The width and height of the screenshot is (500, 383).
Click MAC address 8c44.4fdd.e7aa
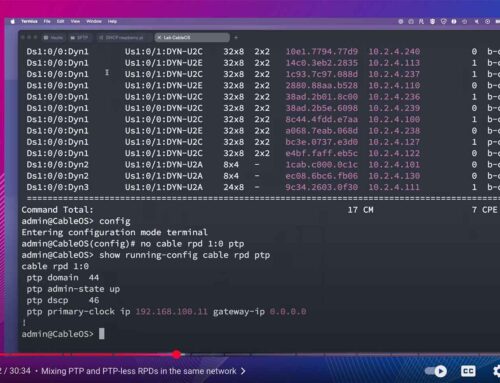(322, 119)
